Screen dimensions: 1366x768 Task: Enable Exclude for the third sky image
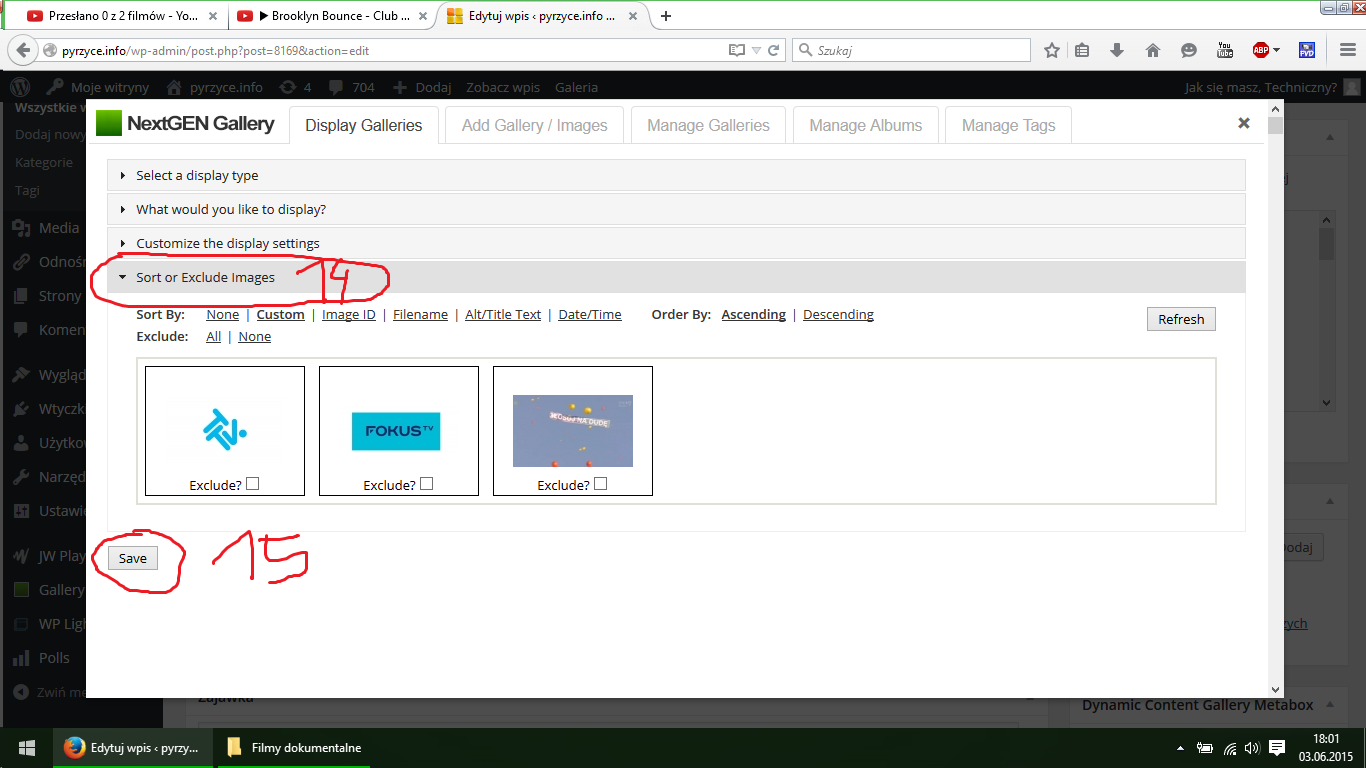click(x=601, y=484)
